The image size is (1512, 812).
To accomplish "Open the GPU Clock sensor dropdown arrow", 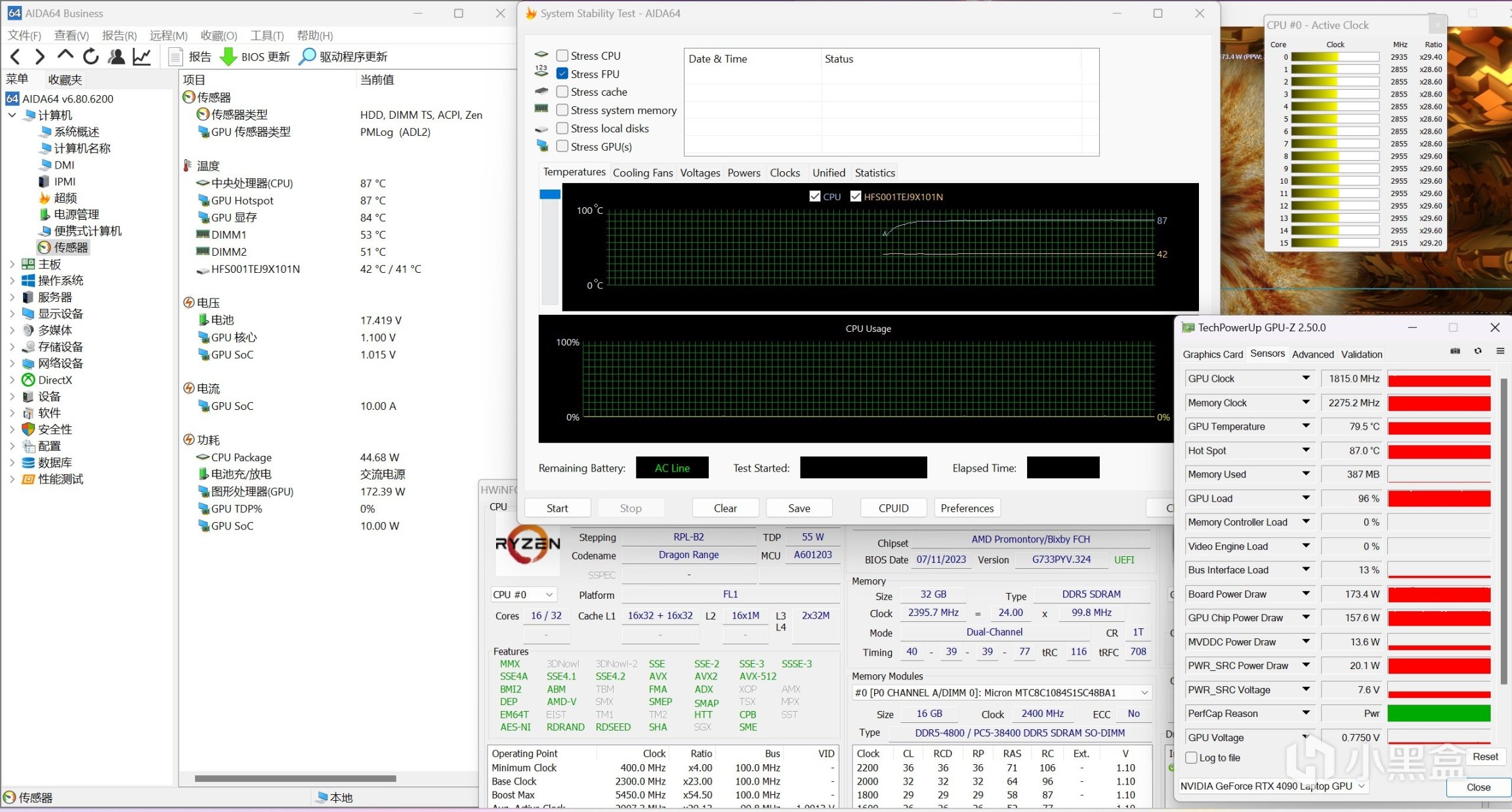I will click(x=1306, y=378).
